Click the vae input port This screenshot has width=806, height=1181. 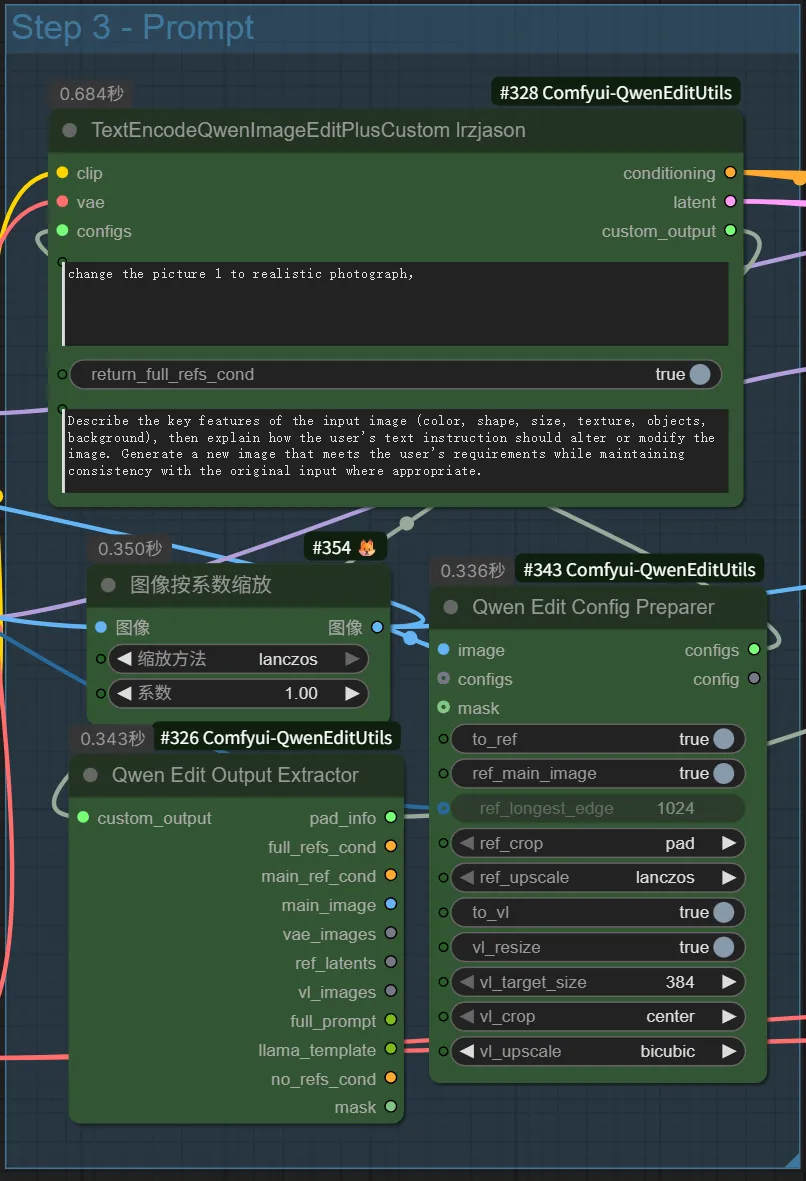(x=62, y=202)
